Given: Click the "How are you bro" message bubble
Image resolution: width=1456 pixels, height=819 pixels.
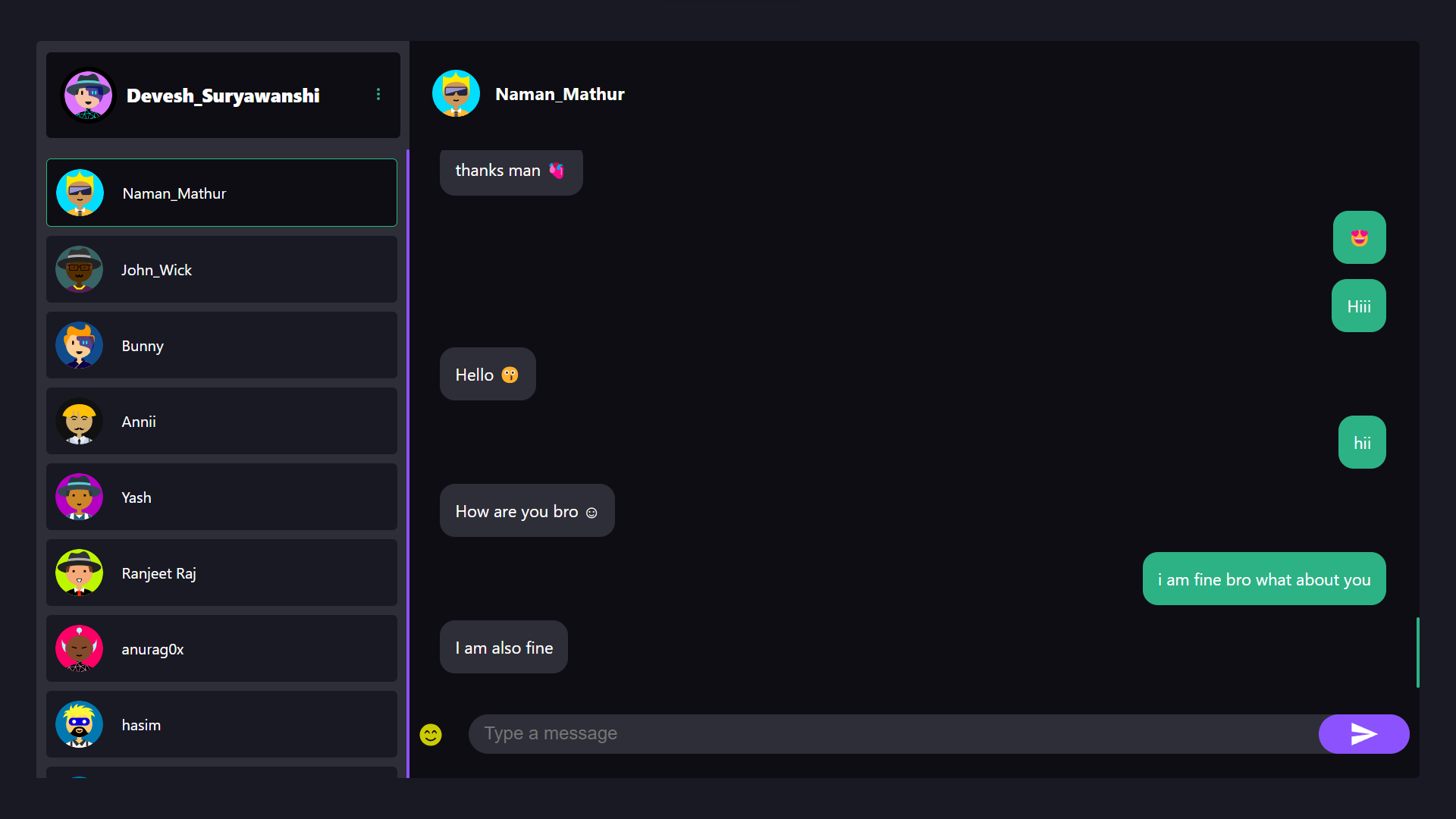Looking at the screenshot, I should 527,511.
